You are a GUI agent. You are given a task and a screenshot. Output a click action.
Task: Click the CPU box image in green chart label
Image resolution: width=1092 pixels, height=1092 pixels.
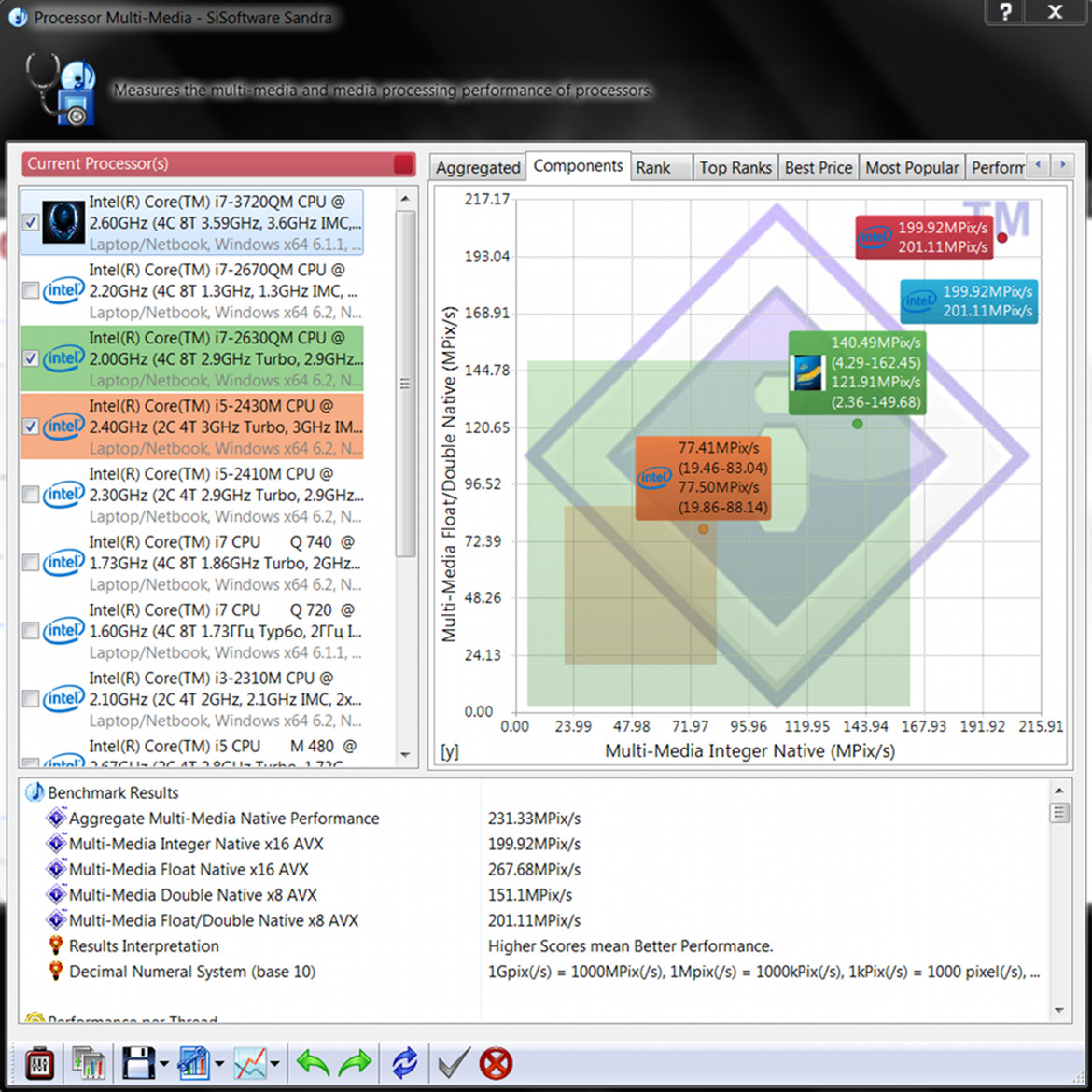coord(808,372)
